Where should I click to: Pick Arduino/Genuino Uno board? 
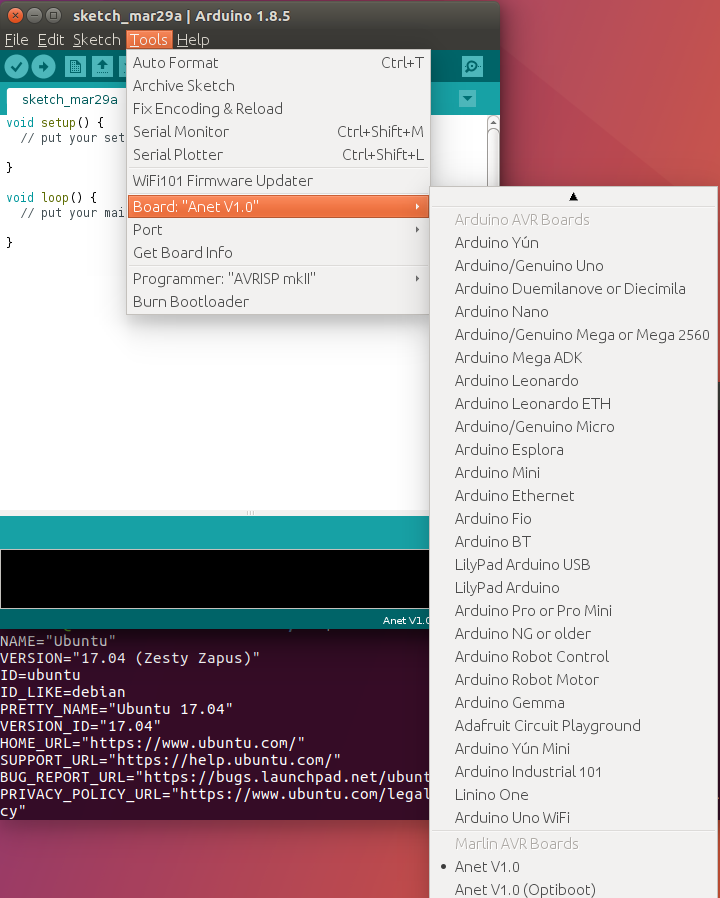click(574, 265)
